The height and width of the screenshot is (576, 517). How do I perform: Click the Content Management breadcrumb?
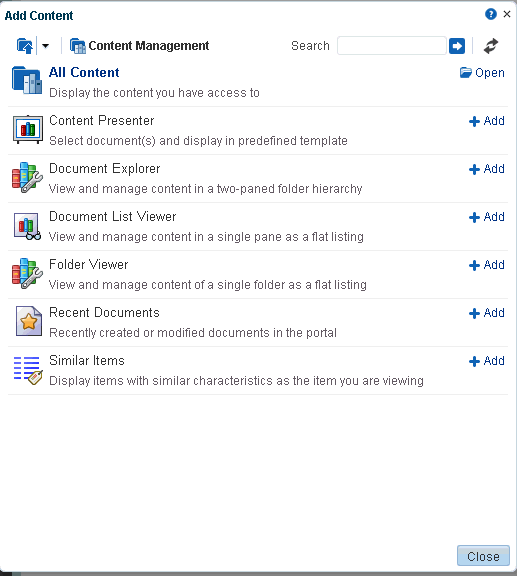(140, 46)
